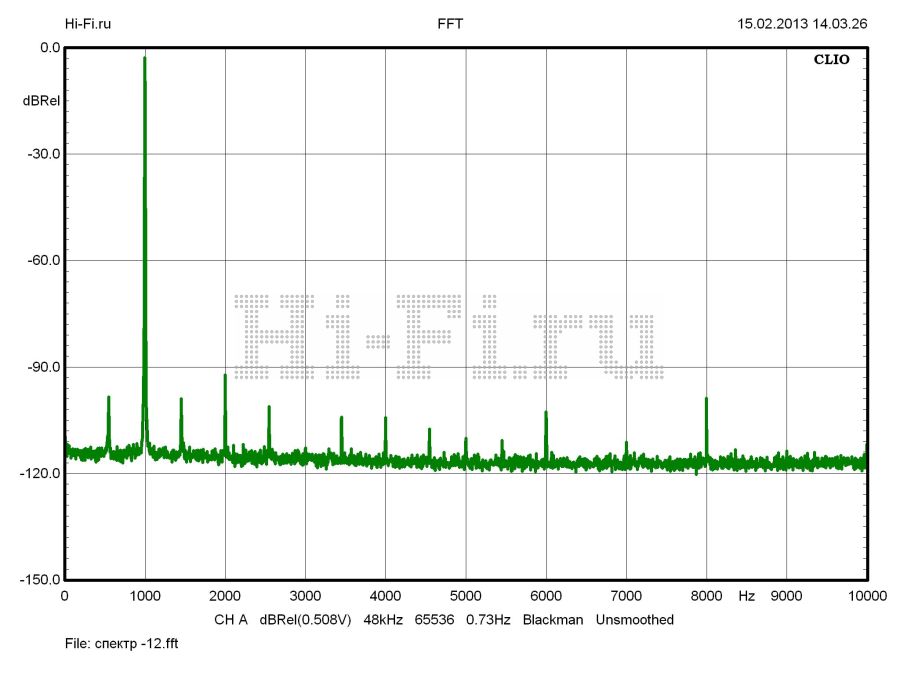Click the CLIO logo in the chart corner
The height and width of the screenshot is (675, 900).
coord(831,60)
